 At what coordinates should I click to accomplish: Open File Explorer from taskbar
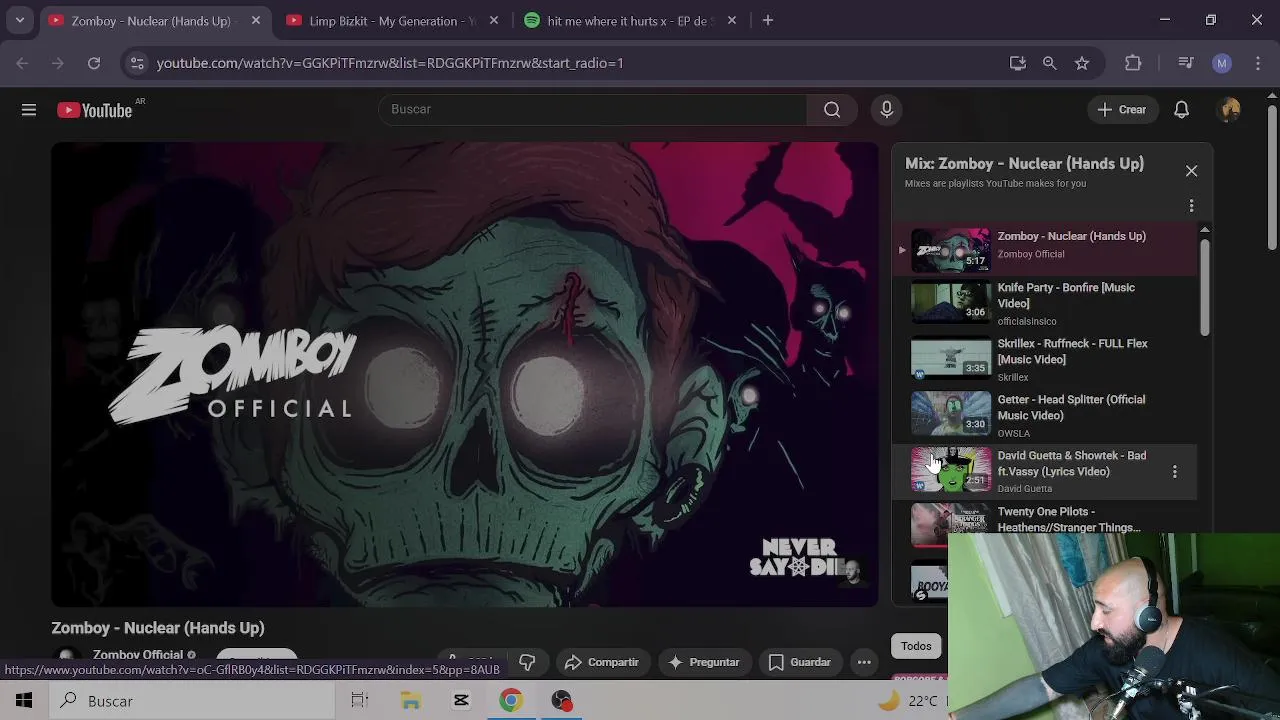(x=411, y=701)
